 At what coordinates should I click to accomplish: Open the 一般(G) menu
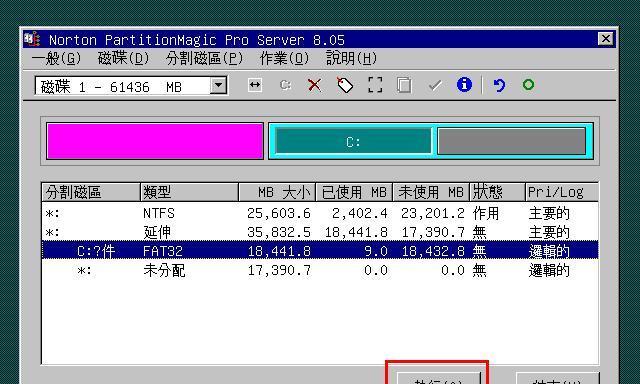tap(57, 59)
